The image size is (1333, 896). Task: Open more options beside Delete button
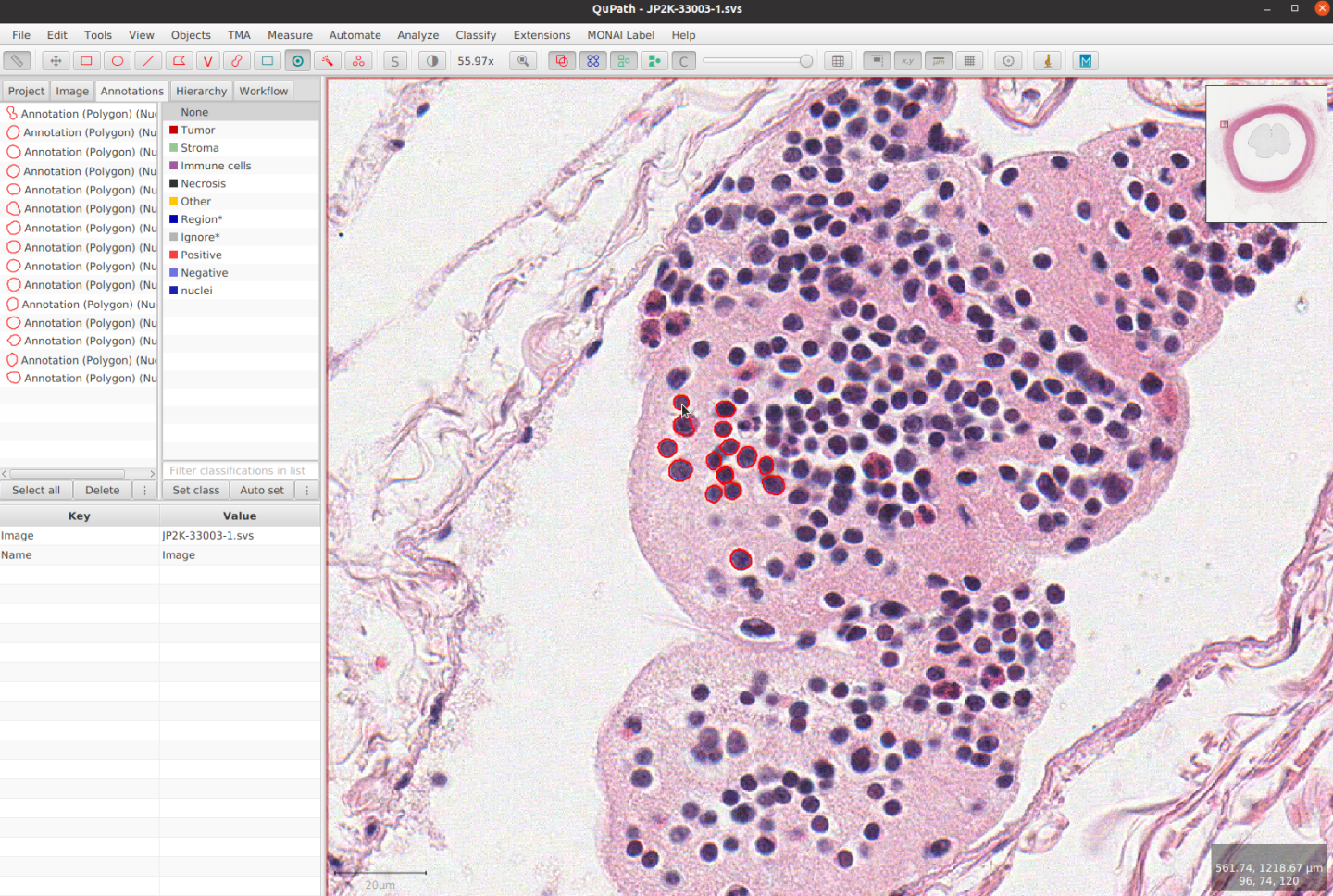(x=144, y=491)
